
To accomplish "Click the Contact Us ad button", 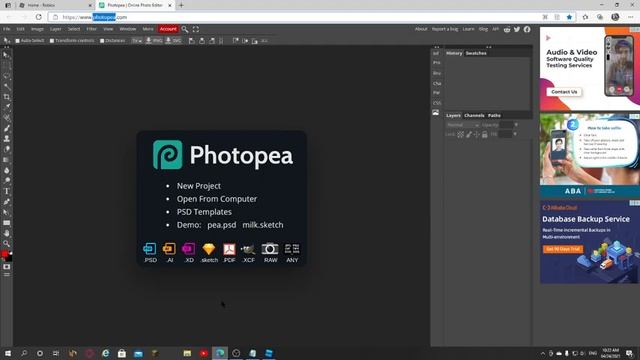I will click(564, 92).
